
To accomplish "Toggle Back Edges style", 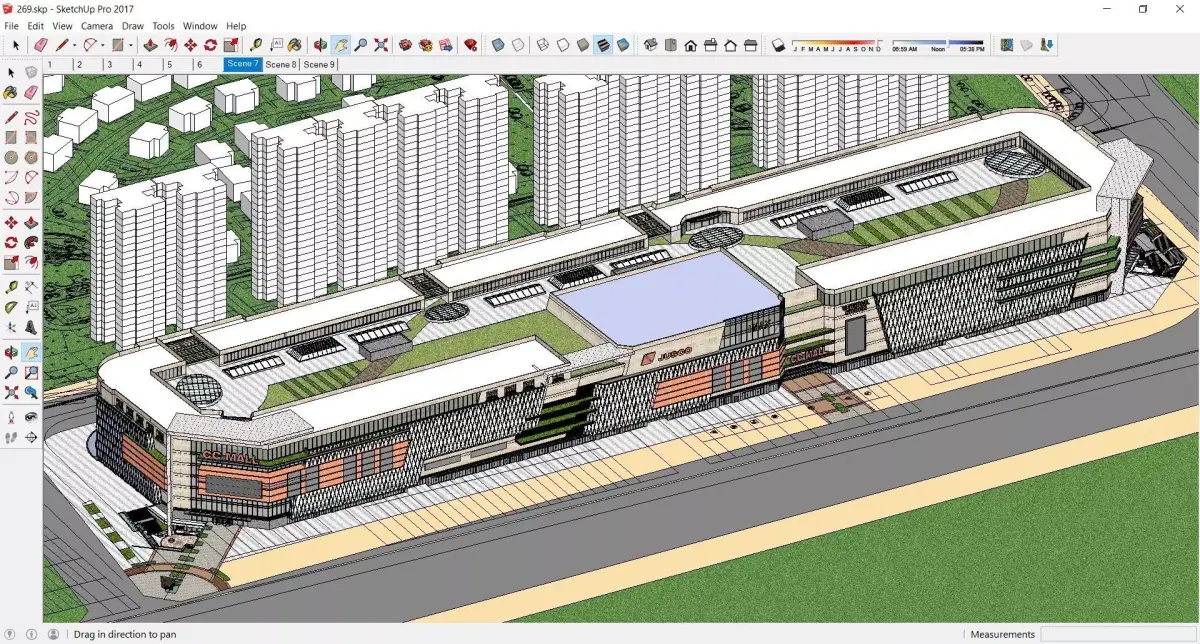I will [517, 45].
